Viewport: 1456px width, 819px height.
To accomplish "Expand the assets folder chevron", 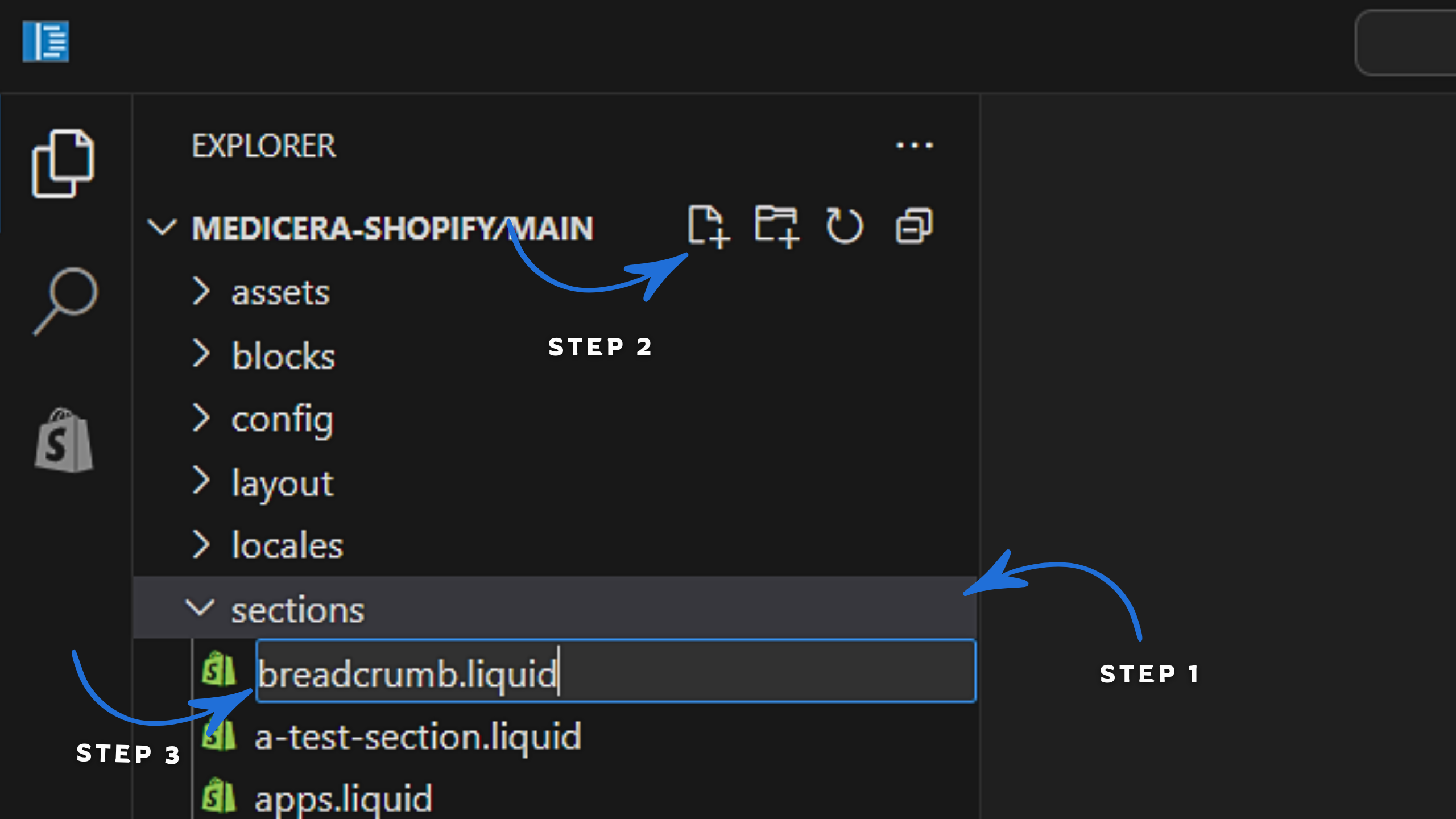I will [201, 291].
